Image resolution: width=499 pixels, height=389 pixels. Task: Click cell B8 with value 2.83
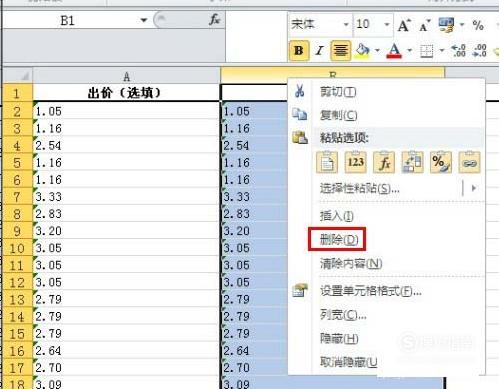[255, 214]
